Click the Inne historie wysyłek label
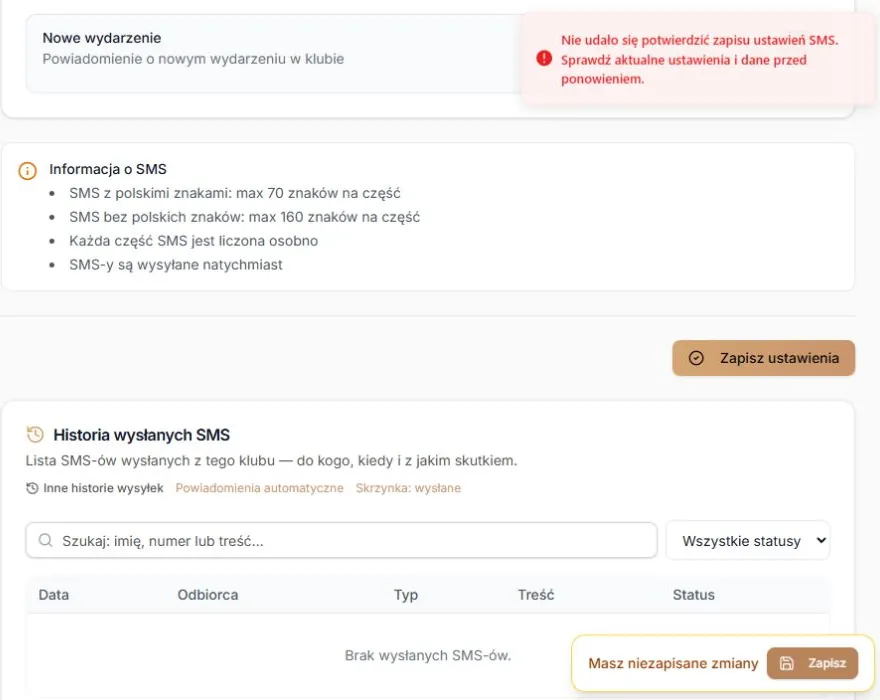This screenshot has width=880, height=700. tap(103, 488)
